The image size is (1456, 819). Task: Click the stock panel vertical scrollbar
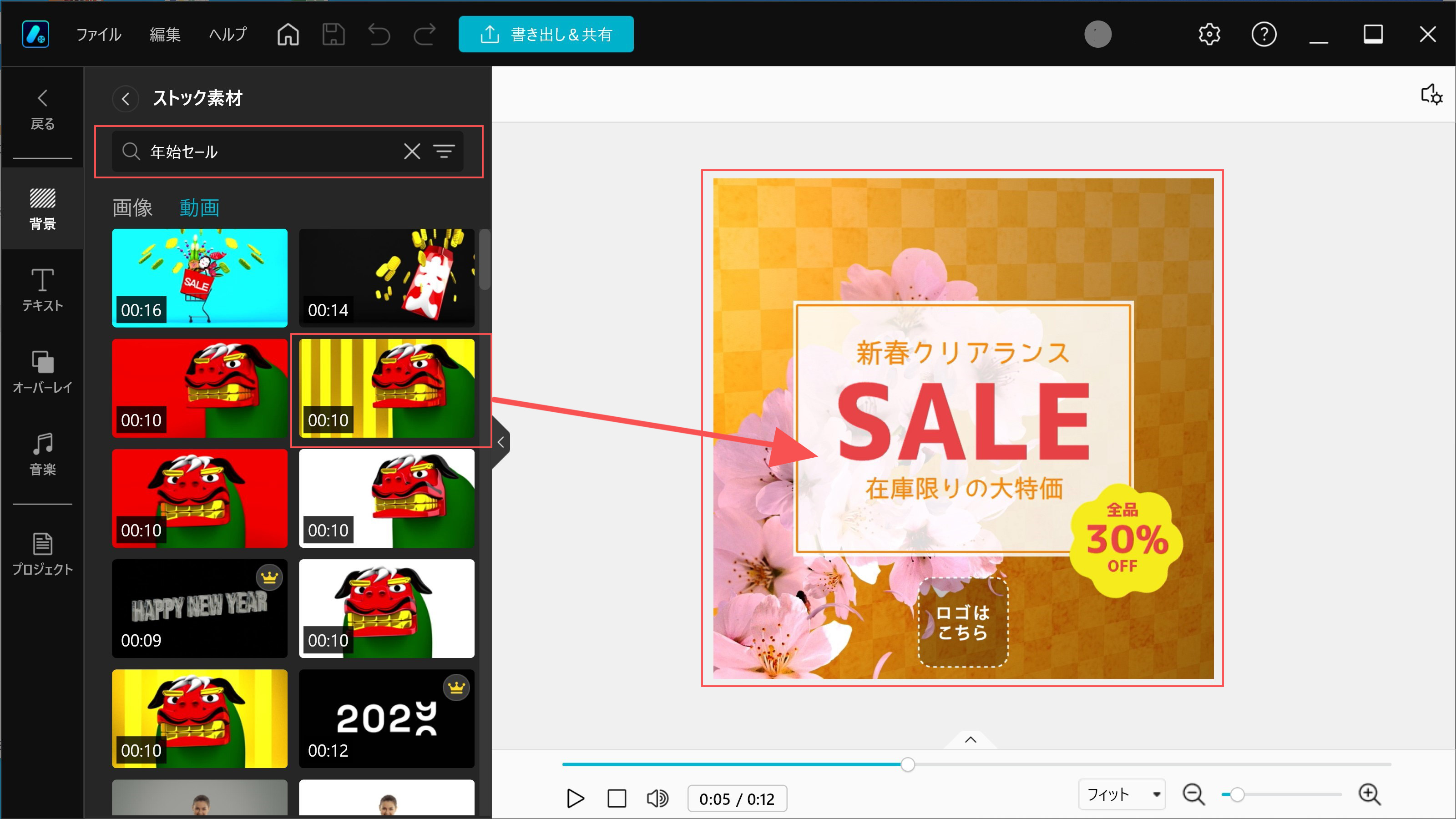point(485,260)
